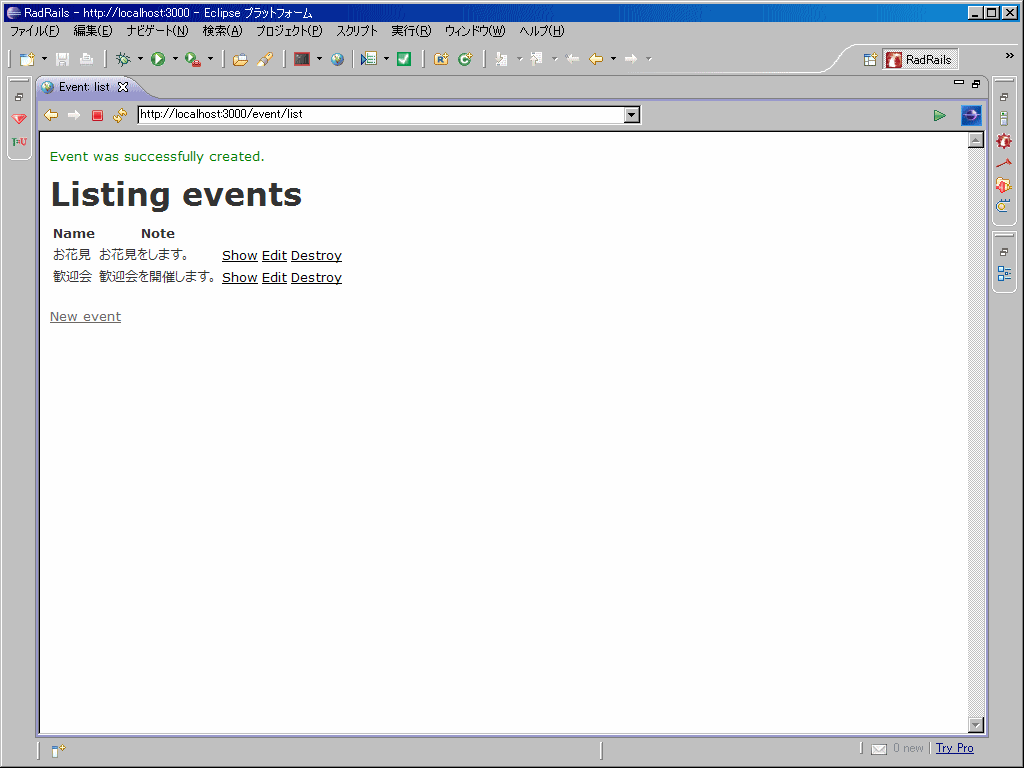Open the ウィンドウ(W) menu
The height and width of the screenshot is (768, 1024).
click(x=475, y=31)
